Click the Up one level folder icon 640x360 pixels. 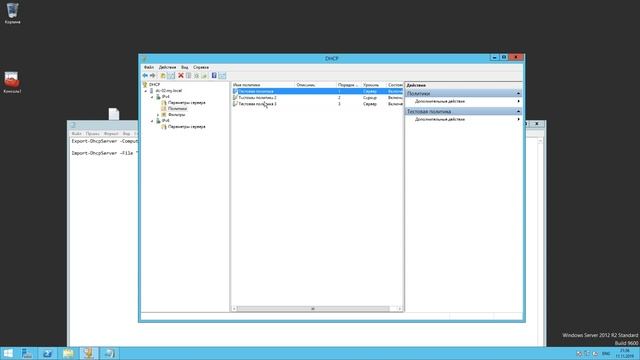(x=163, y=76)
